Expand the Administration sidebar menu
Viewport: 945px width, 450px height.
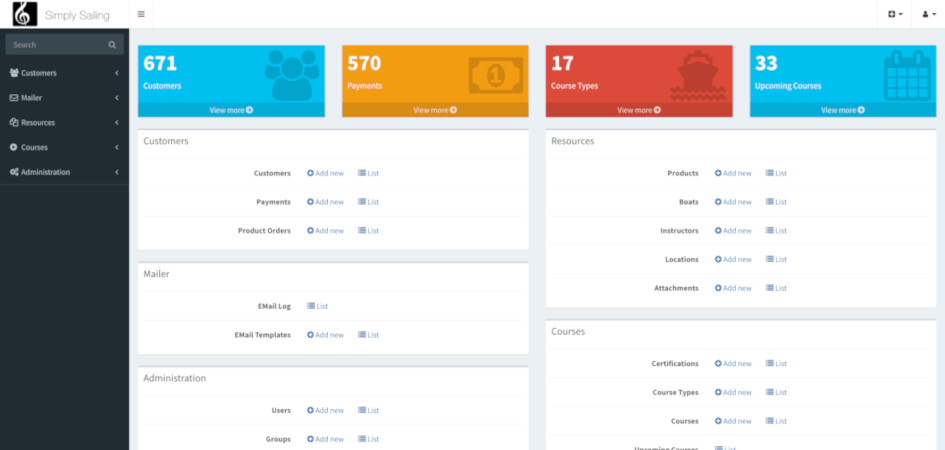(64, 172)
